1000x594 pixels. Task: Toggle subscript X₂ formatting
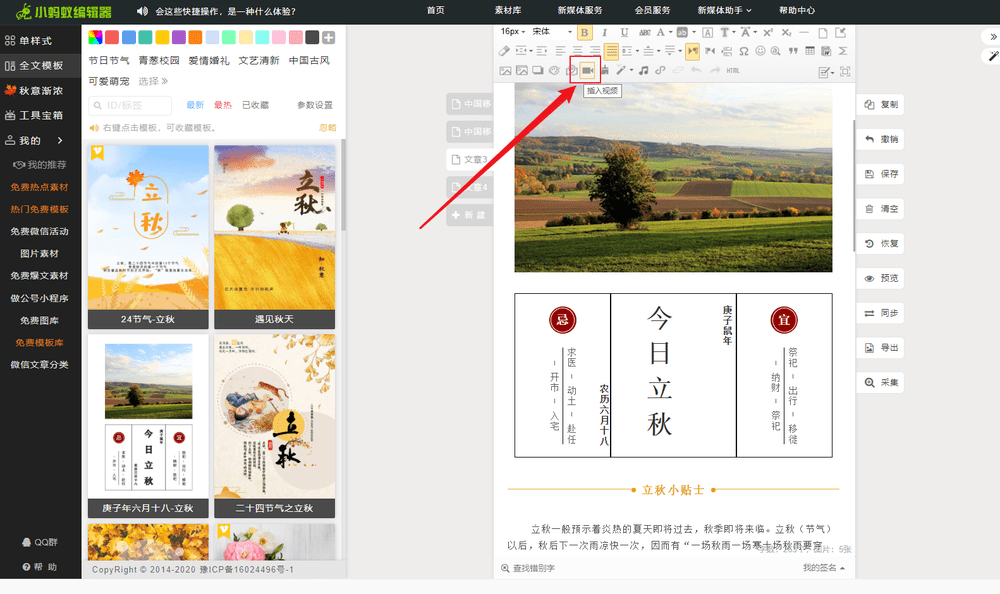pos(786,32)
